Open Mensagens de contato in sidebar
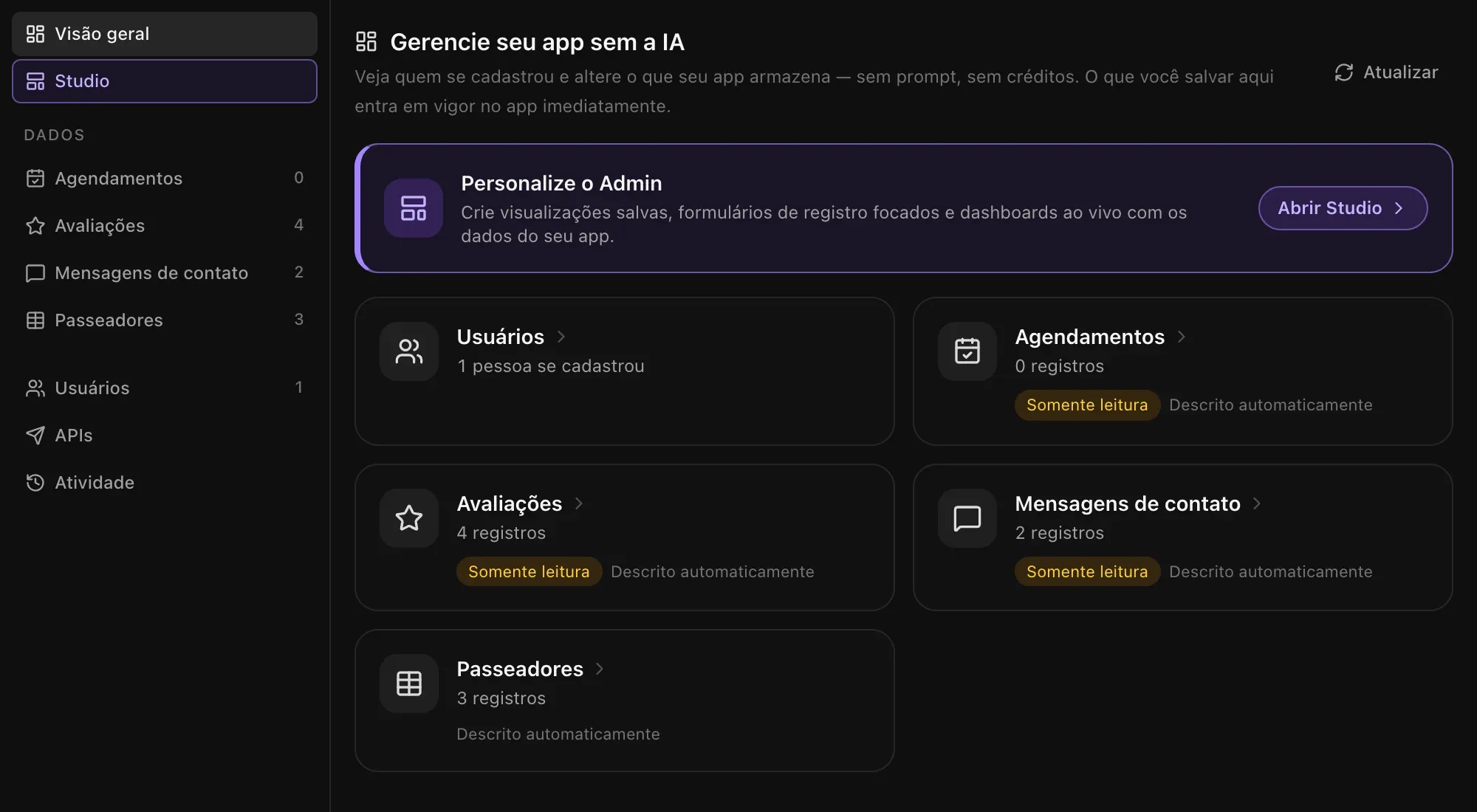The width and height of the screenshot is (1477, 812). (x=165, y=273)
